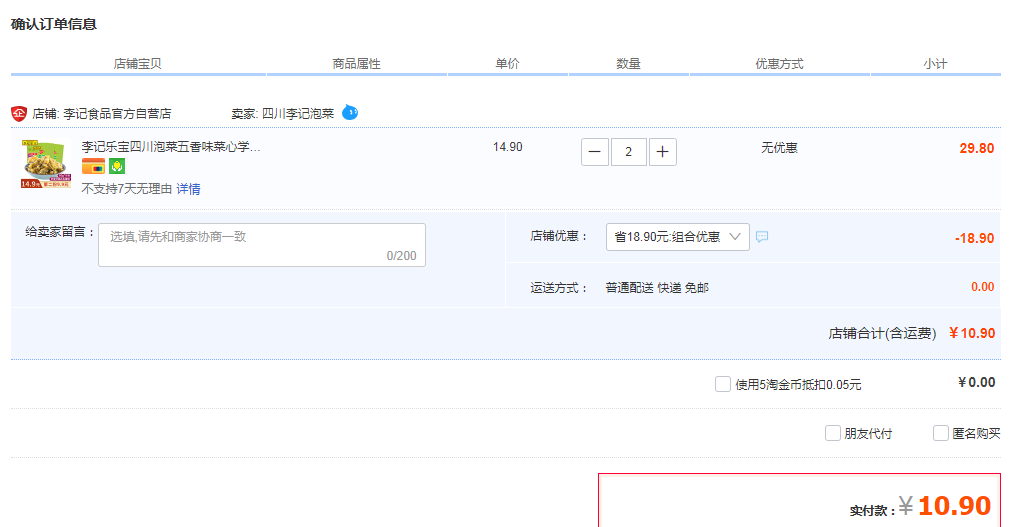Viewport: 1020px width, 527px height.
Task: Click store name 李记食品官方自营店
Action: (x=117, y=114)
